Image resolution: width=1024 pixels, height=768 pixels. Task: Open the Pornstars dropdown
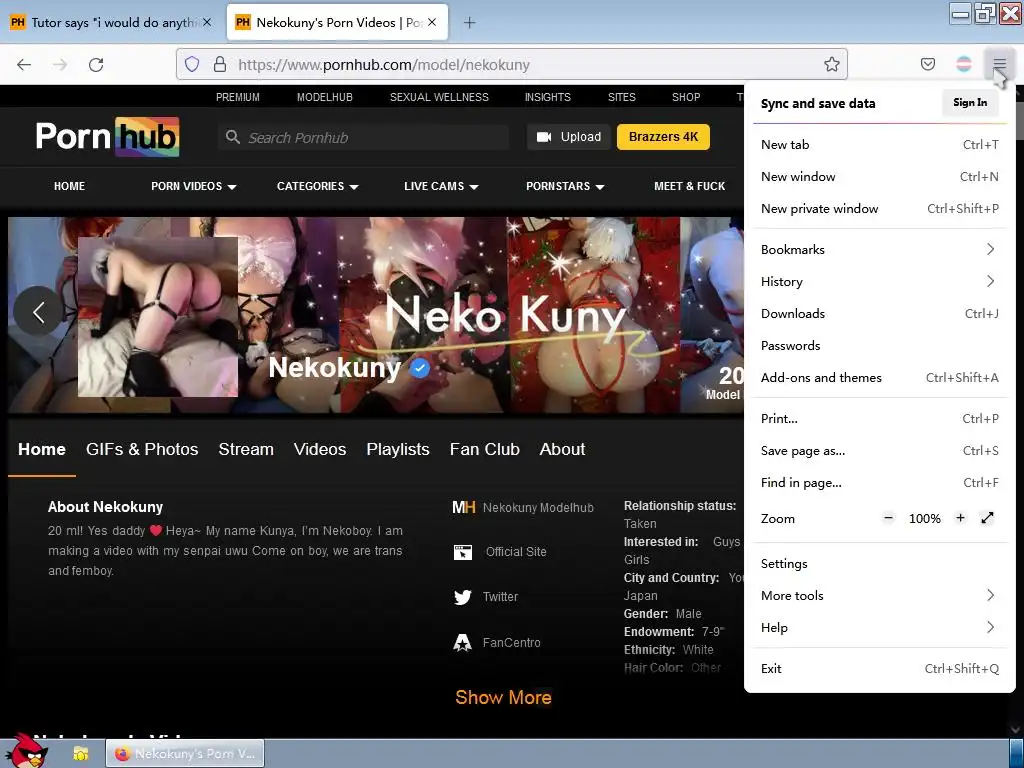tap(566, 186)
